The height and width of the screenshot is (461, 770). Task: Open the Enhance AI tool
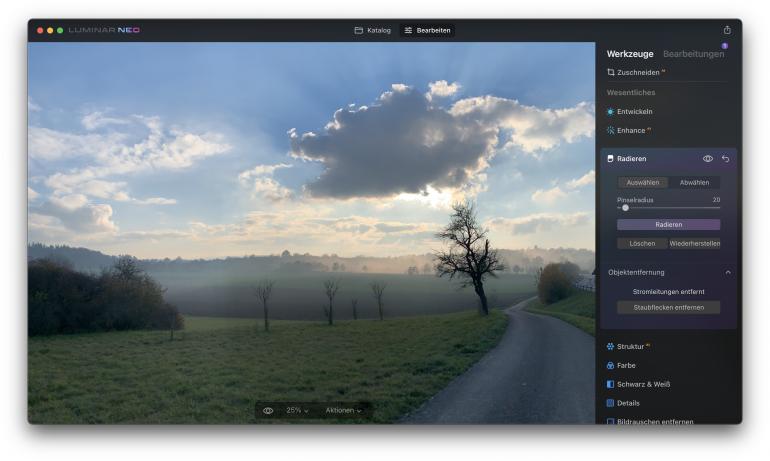click(x=629, y=130)
